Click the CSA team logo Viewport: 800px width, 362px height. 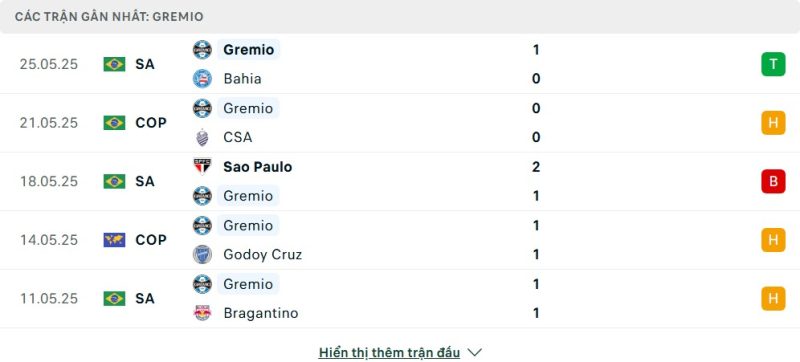203,137
